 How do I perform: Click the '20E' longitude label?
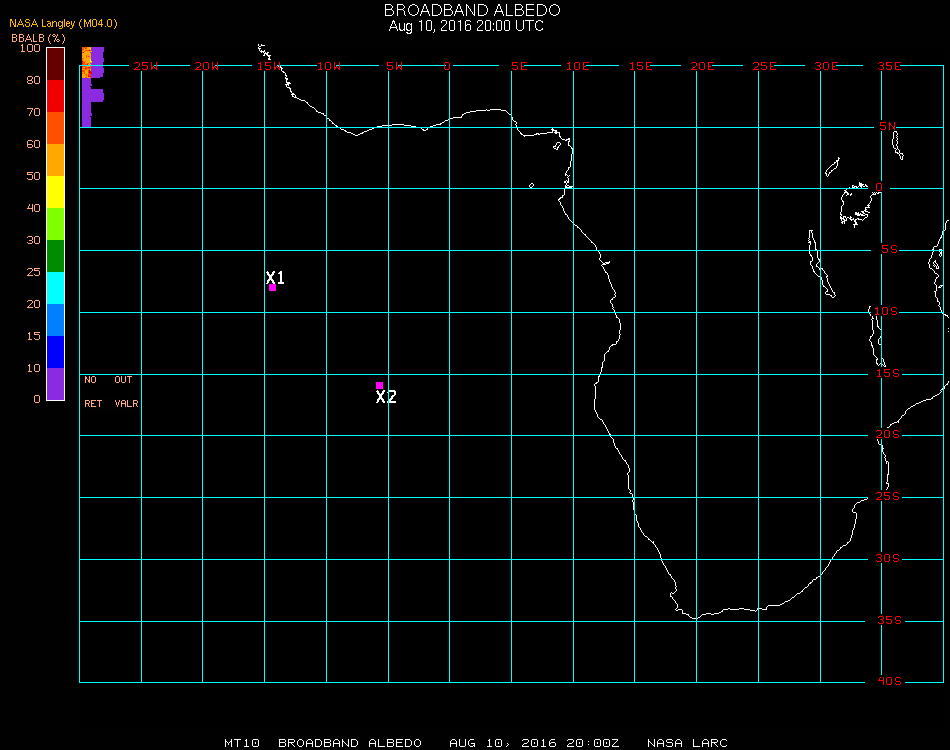(702, 66)
